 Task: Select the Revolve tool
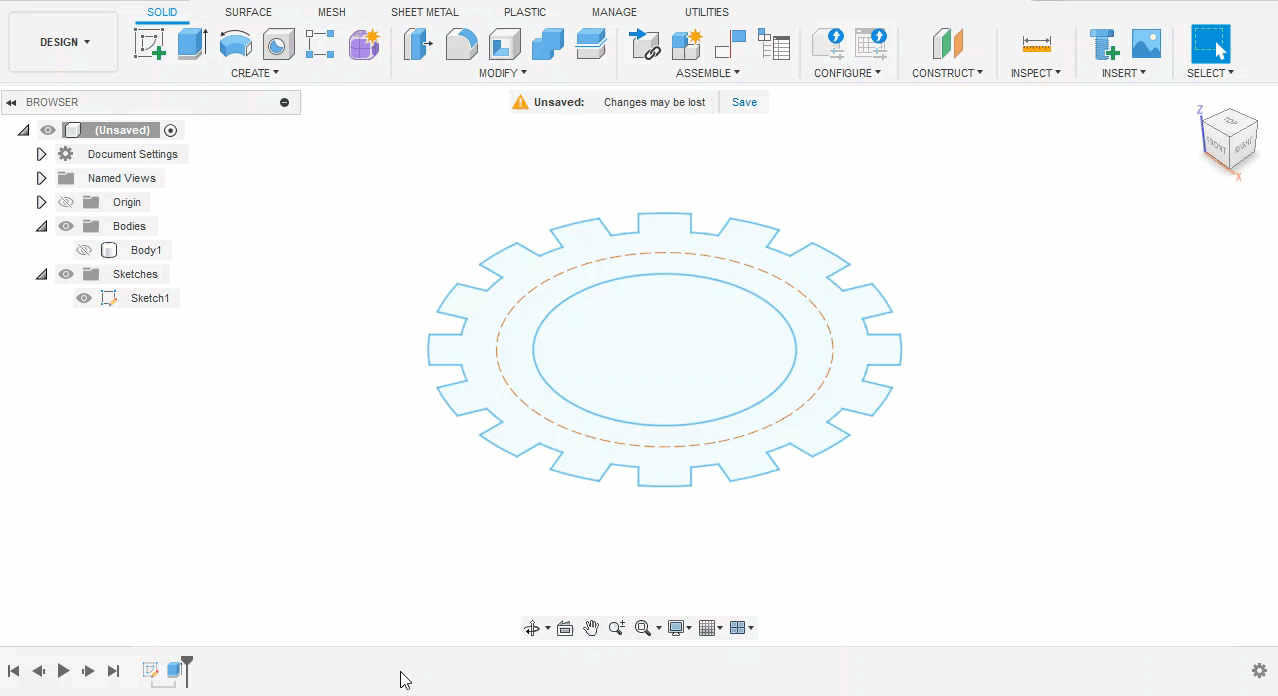point(235,44)
